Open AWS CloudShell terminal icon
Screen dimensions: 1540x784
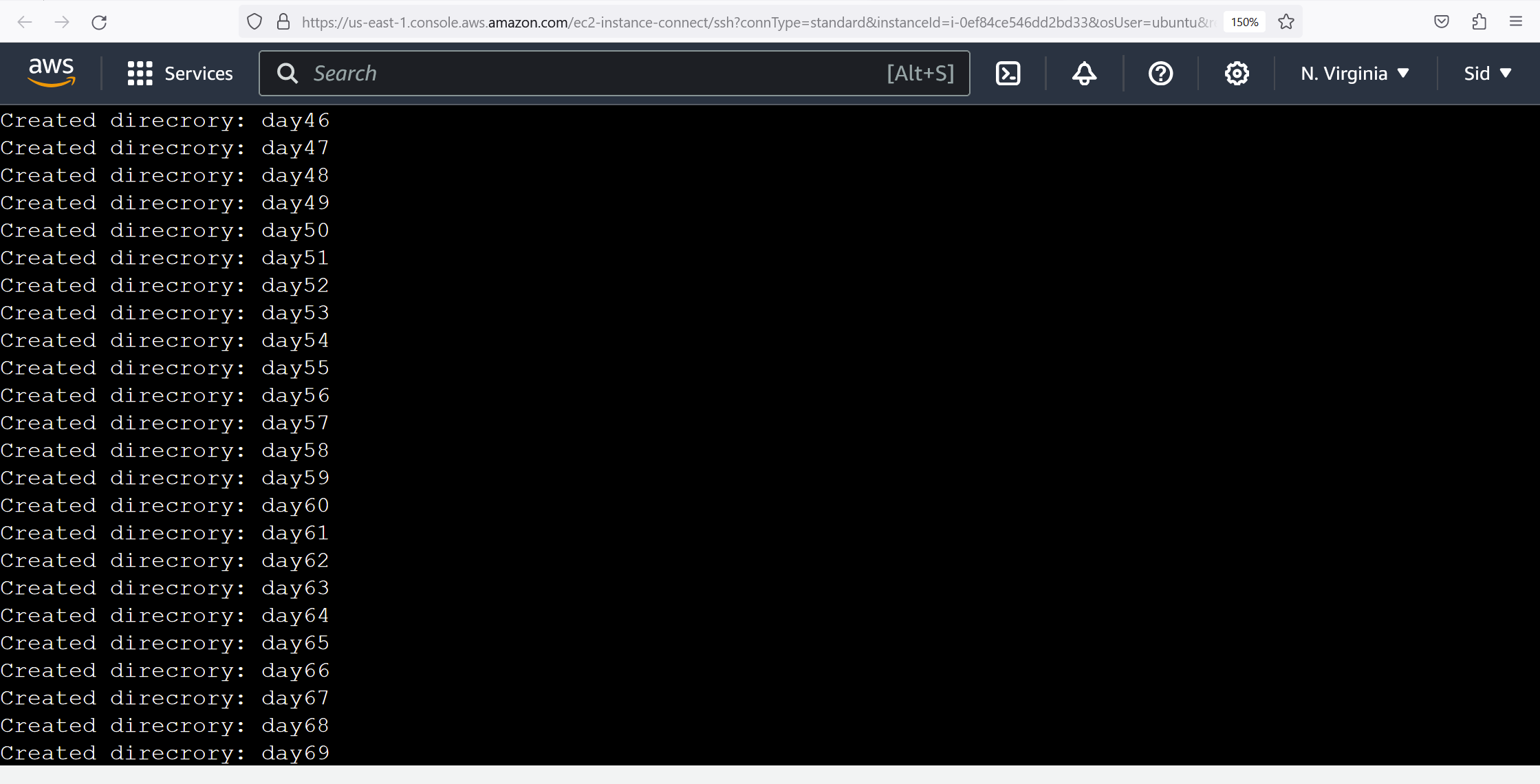[x=1008, y=74]
